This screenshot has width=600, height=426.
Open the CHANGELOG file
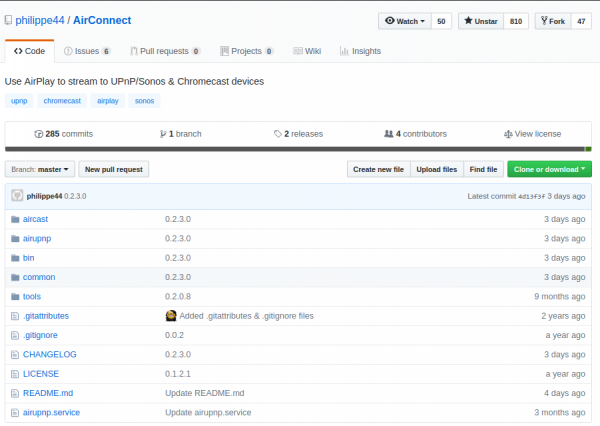coord(50,355)
